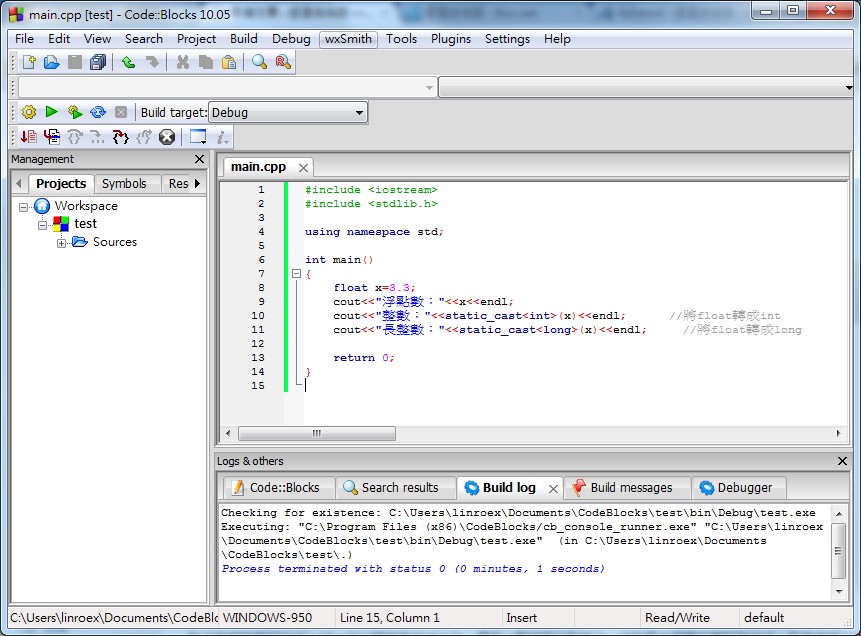Image resolution: width=861 pixels, height=636 pixels.
Task: Expand the Sources folder
Action: (x=61, y=243)
